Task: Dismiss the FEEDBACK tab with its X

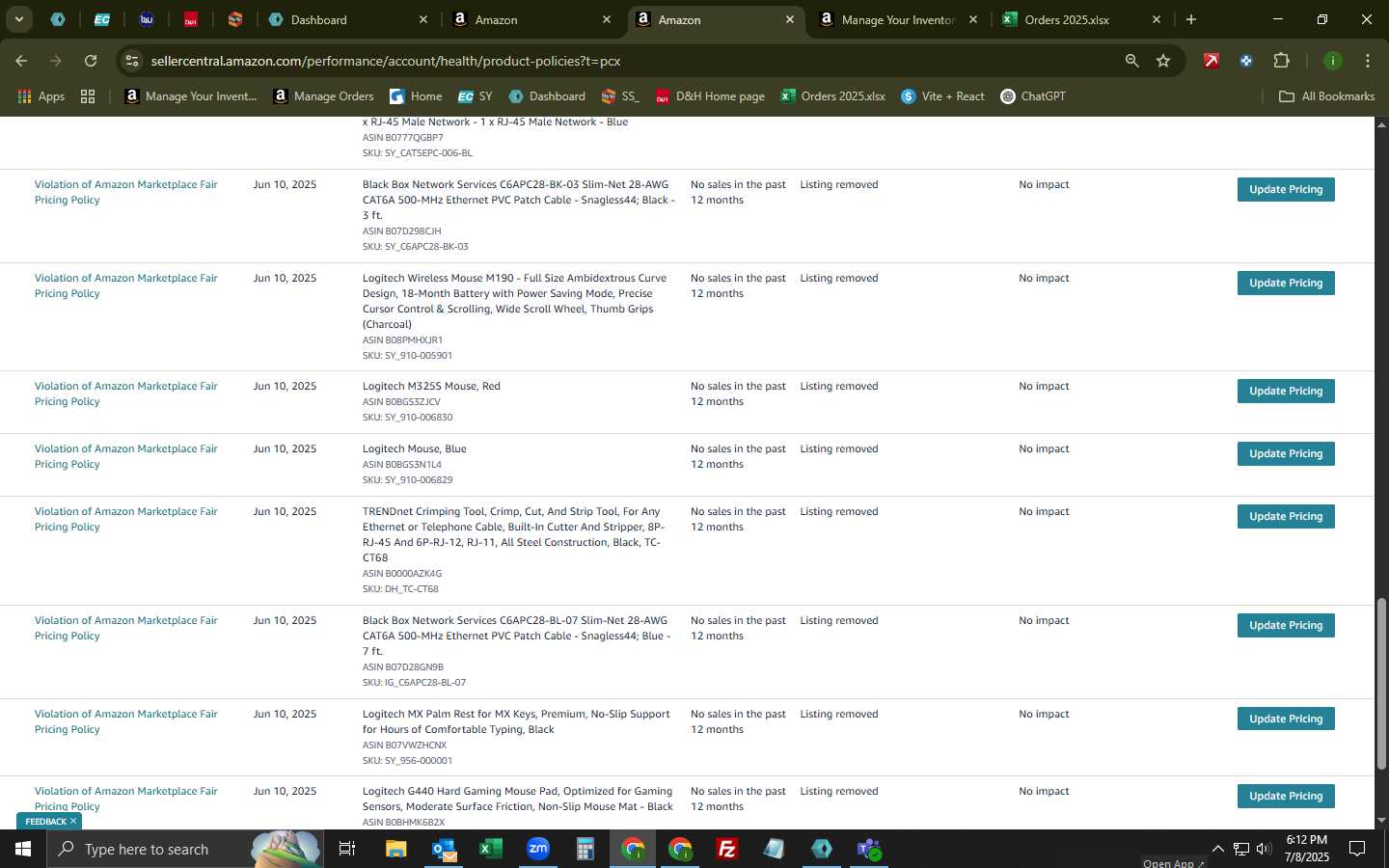Action: tap(73, 822)
